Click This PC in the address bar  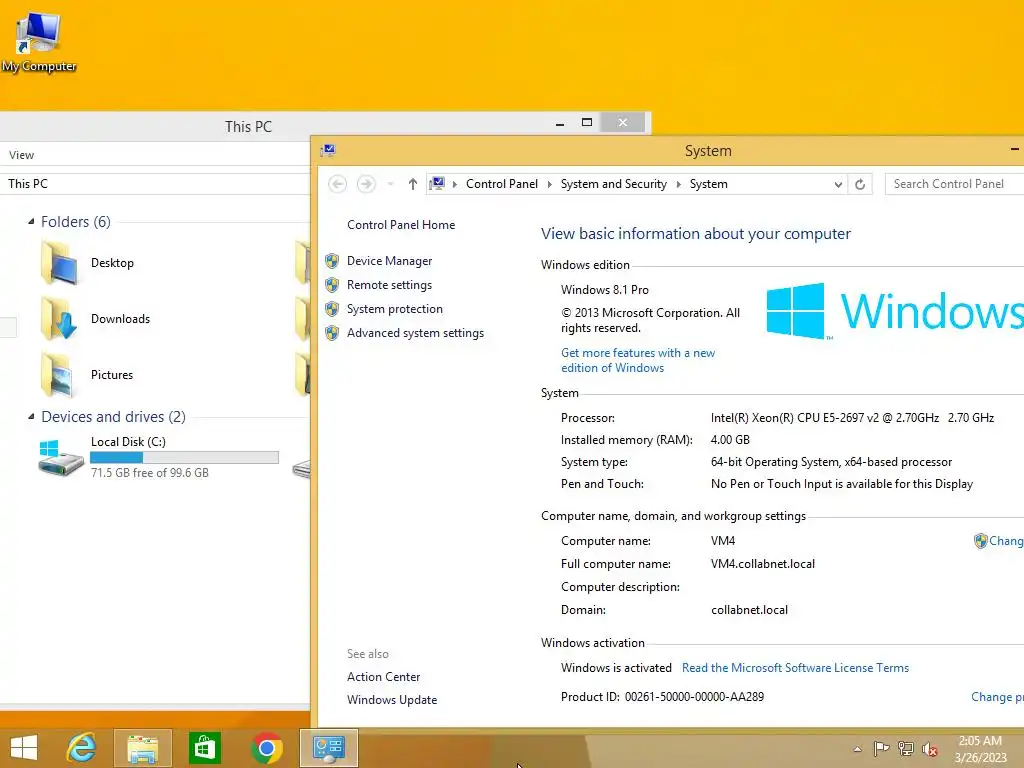[x=28, y=184]
